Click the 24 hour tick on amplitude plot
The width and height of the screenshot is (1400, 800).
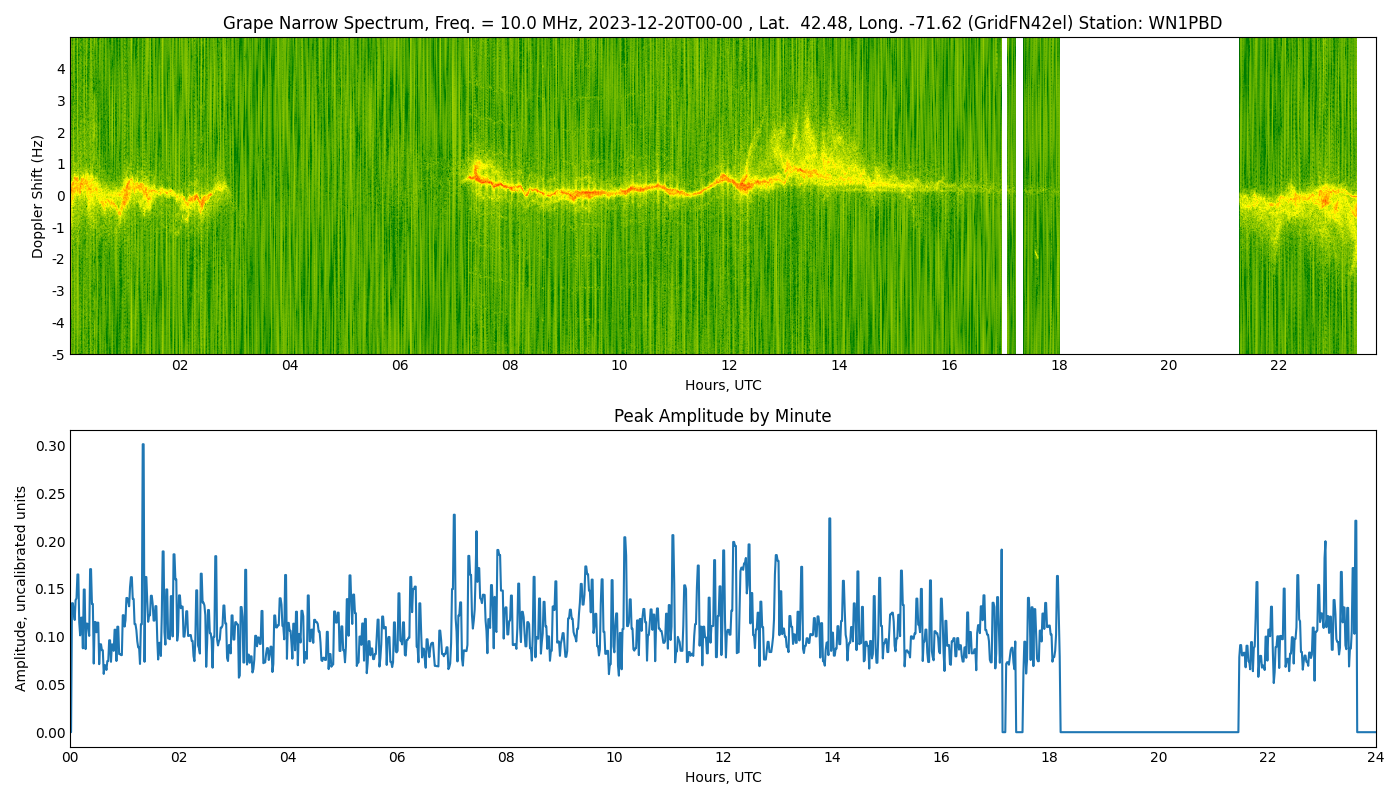pyautogui.click(x=1376, y=757)
